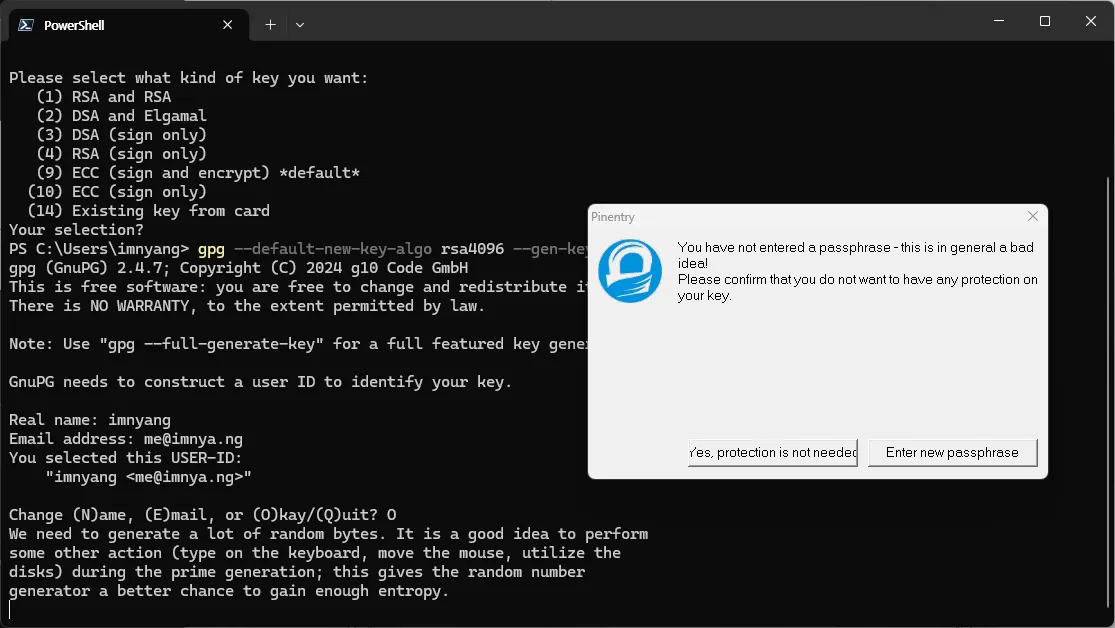Open a new terminal tab with plus
Image resolution: width=1115 pixels, height=628 pixels.
tap(270, 25)
